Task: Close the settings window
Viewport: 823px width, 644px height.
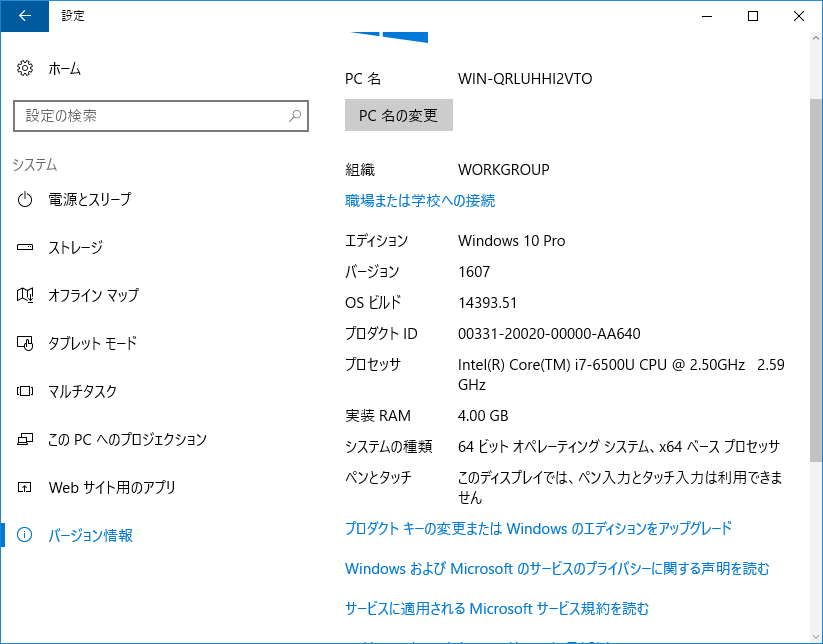Action: (x=798, y=16)
